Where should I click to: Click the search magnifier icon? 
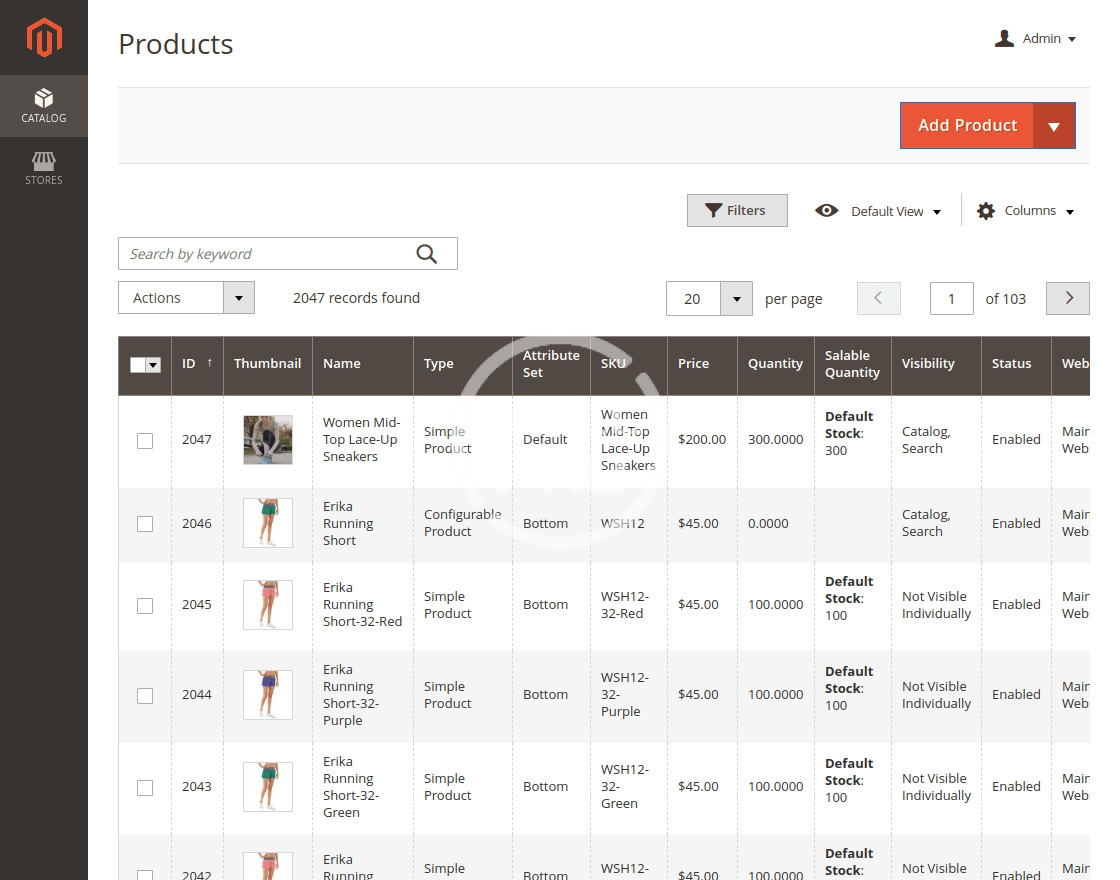427,254
